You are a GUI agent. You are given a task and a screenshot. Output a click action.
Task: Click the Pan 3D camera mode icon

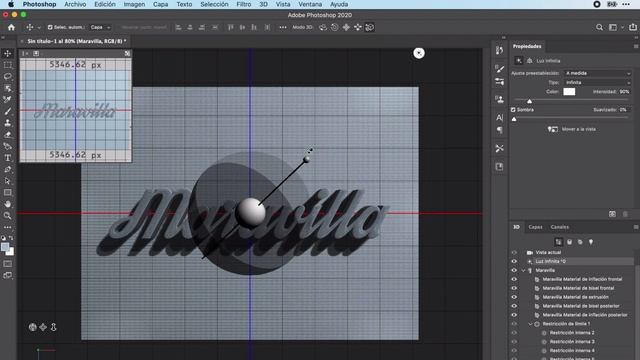[346, 27]
